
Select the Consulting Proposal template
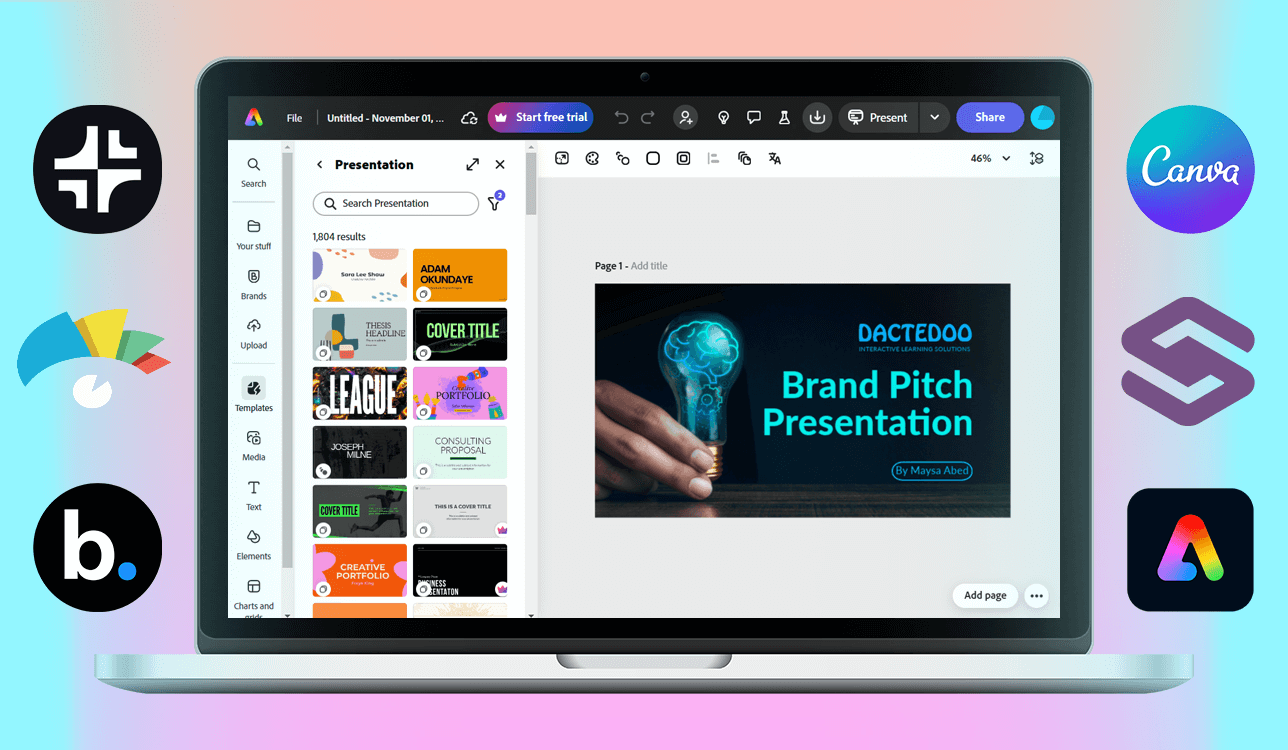click(460, 452)
